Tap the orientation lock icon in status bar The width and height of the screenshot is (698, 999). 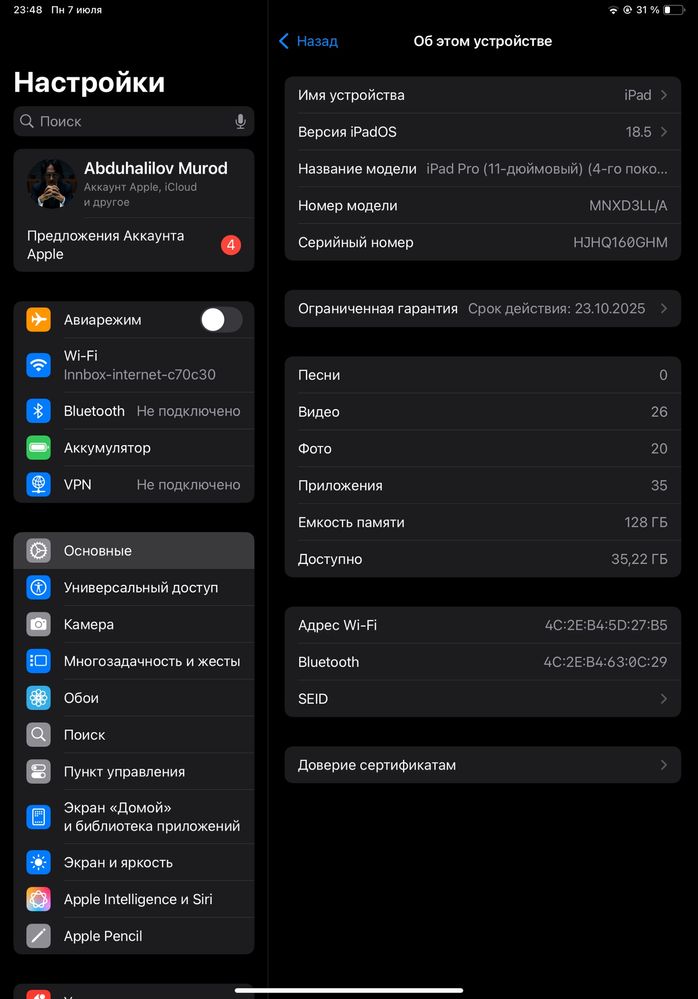pyautogui.click(x=627, y=10)
